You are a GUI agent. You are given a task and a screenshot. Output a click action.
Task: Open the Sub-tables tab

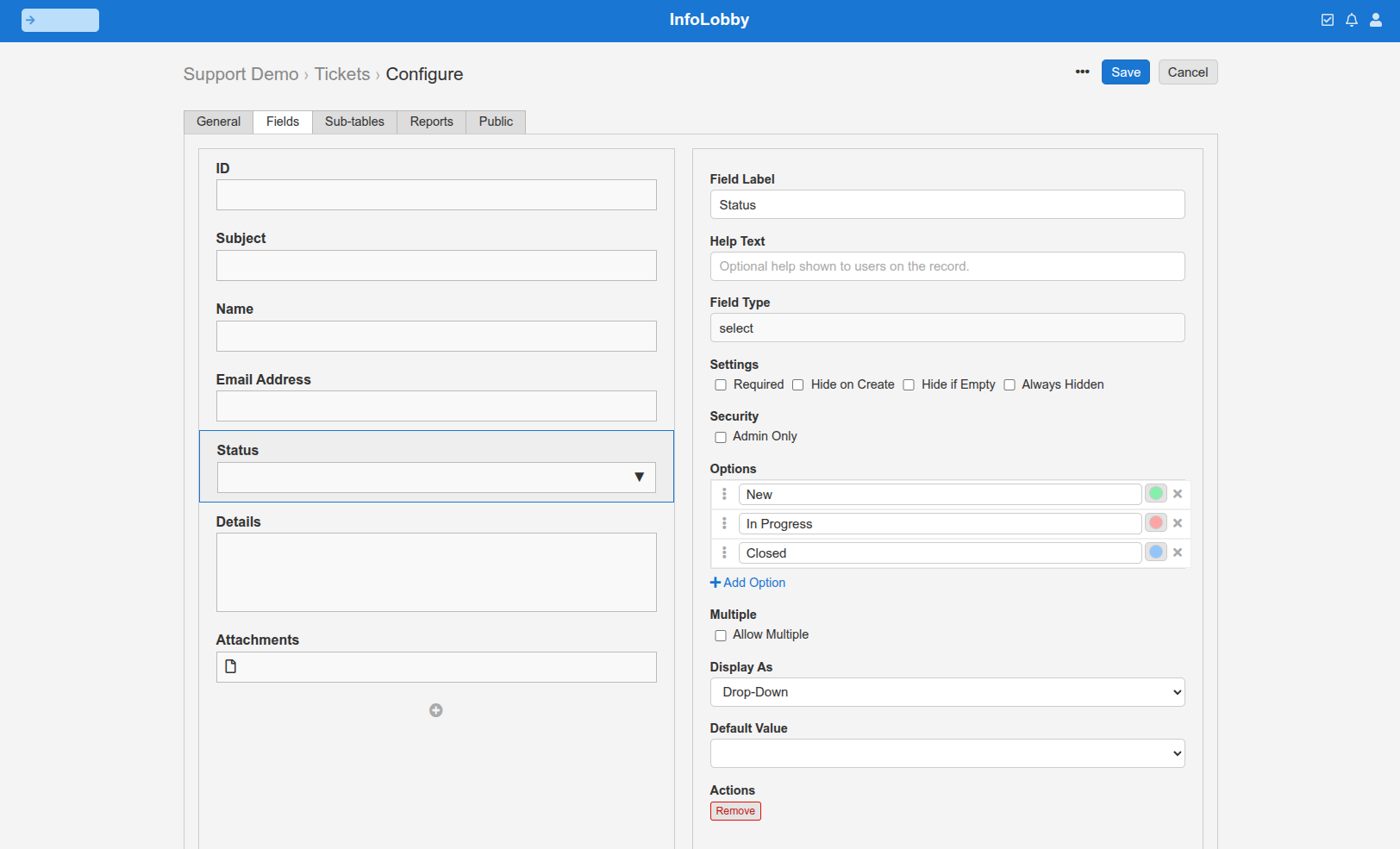(354, 122)
